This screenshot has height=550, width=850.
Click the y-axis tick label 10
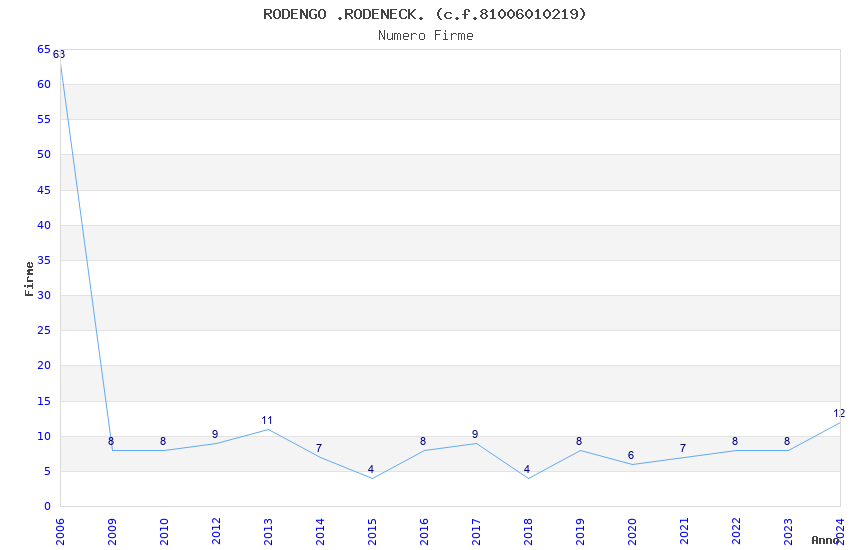(44, 437)
